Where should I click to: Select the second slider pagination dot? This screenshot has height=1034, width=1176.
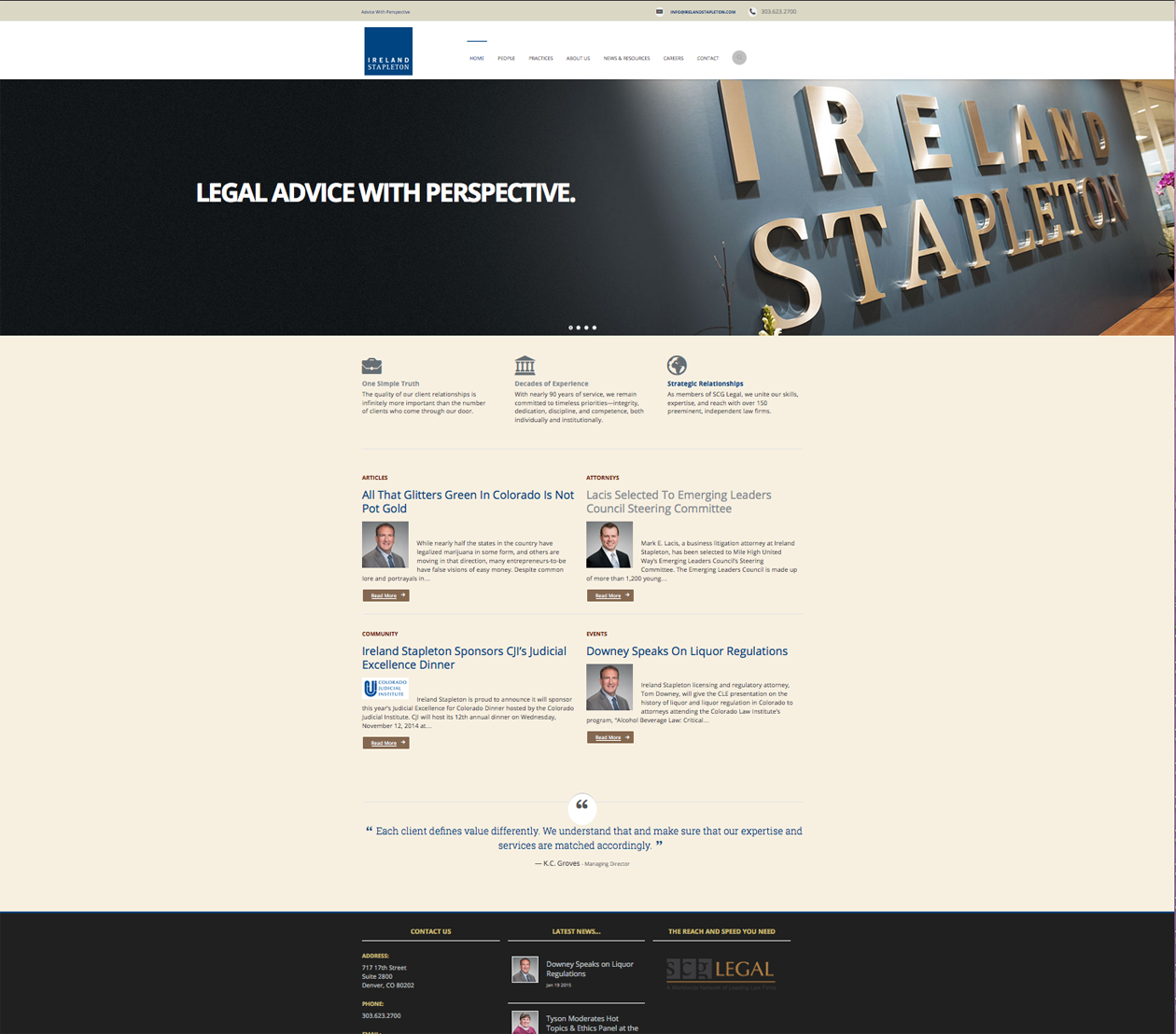click(579, 328)
